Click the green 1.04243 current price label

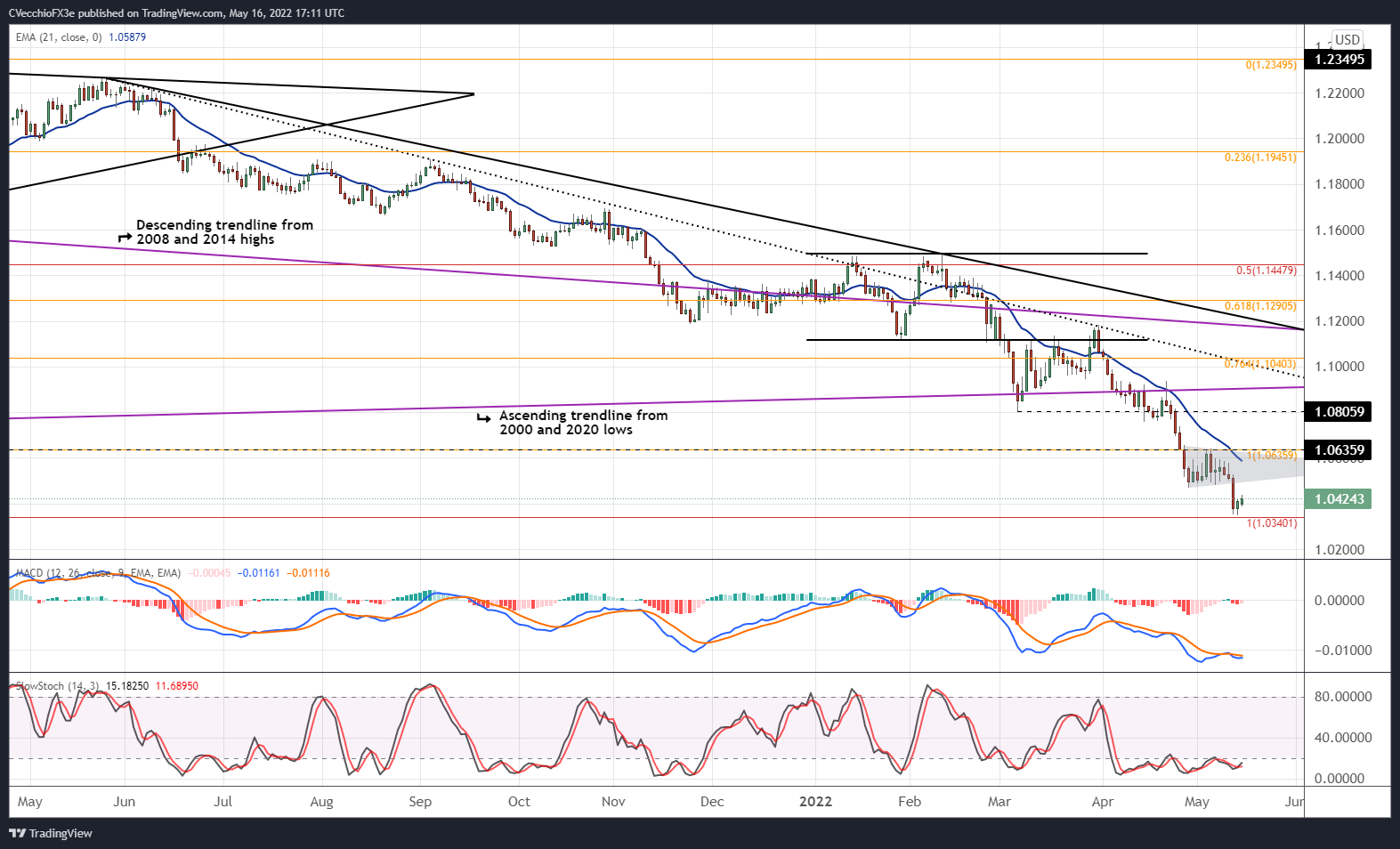[1339, 499]
